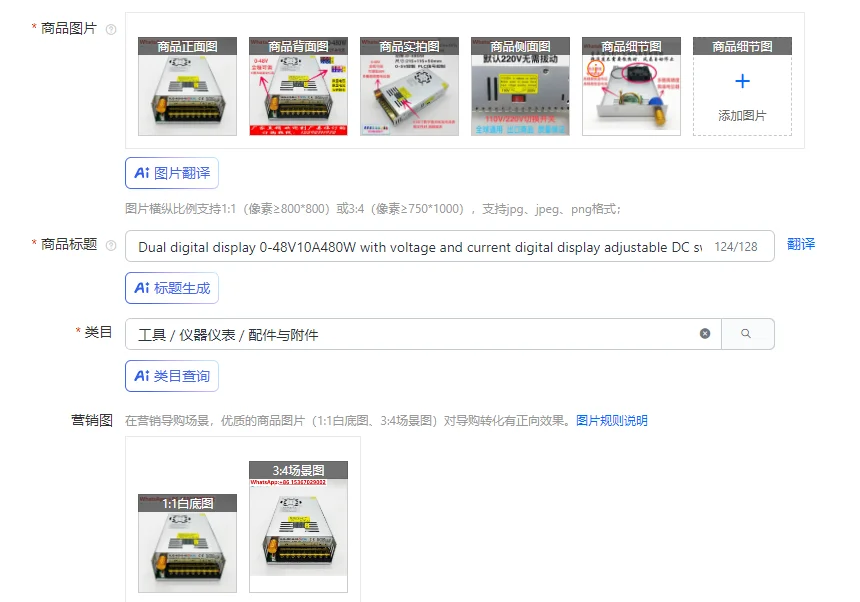Click the 商品标题 input field
This screenshot has height=602, width=860.
coord(450,246)
